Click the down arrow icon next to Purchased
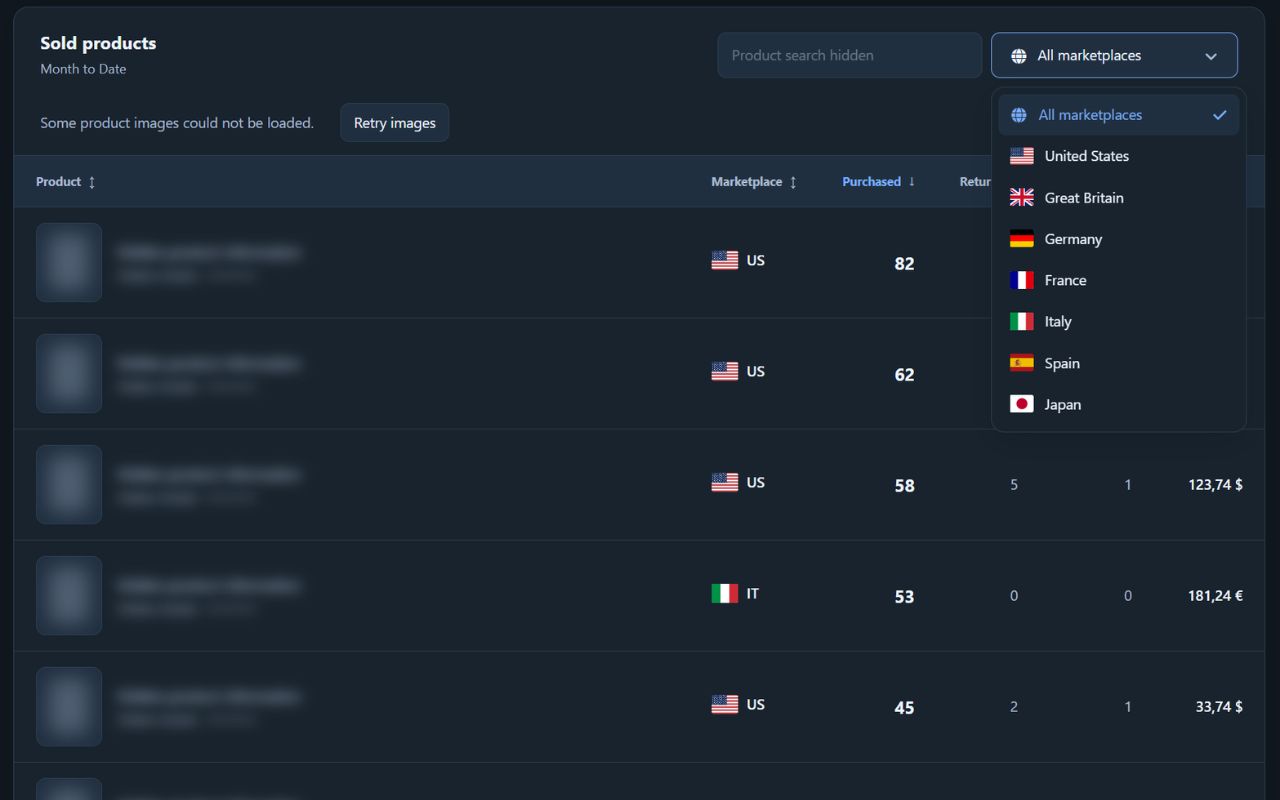This screenshot has width=1280, height=800. [911, 182]
